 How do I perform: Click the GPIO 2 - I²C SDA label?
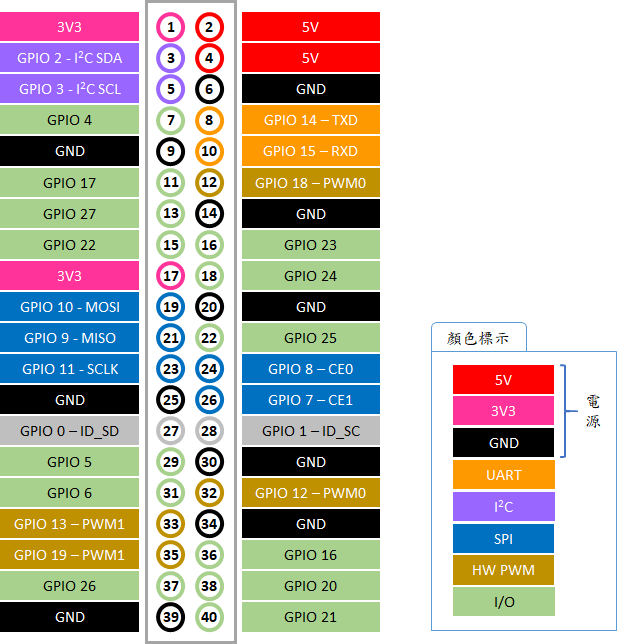[70, 58]
